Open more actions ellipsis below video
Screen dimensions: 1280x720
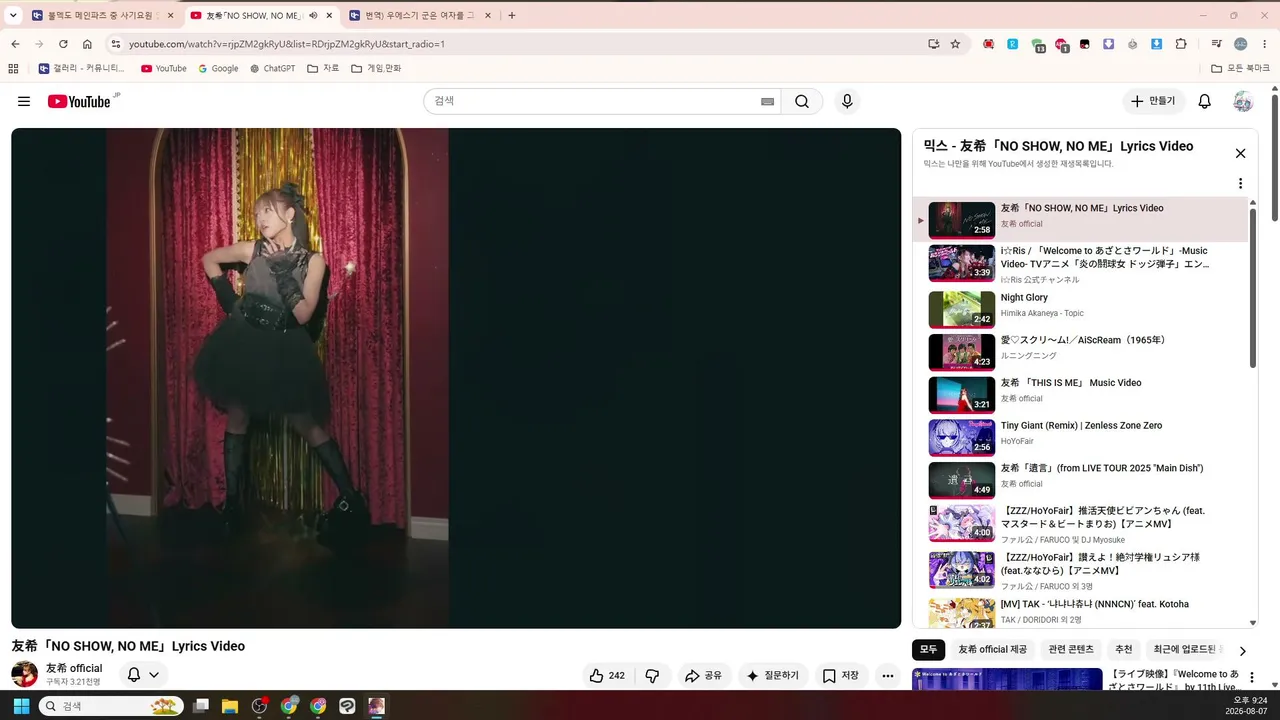tap(887, 676)
